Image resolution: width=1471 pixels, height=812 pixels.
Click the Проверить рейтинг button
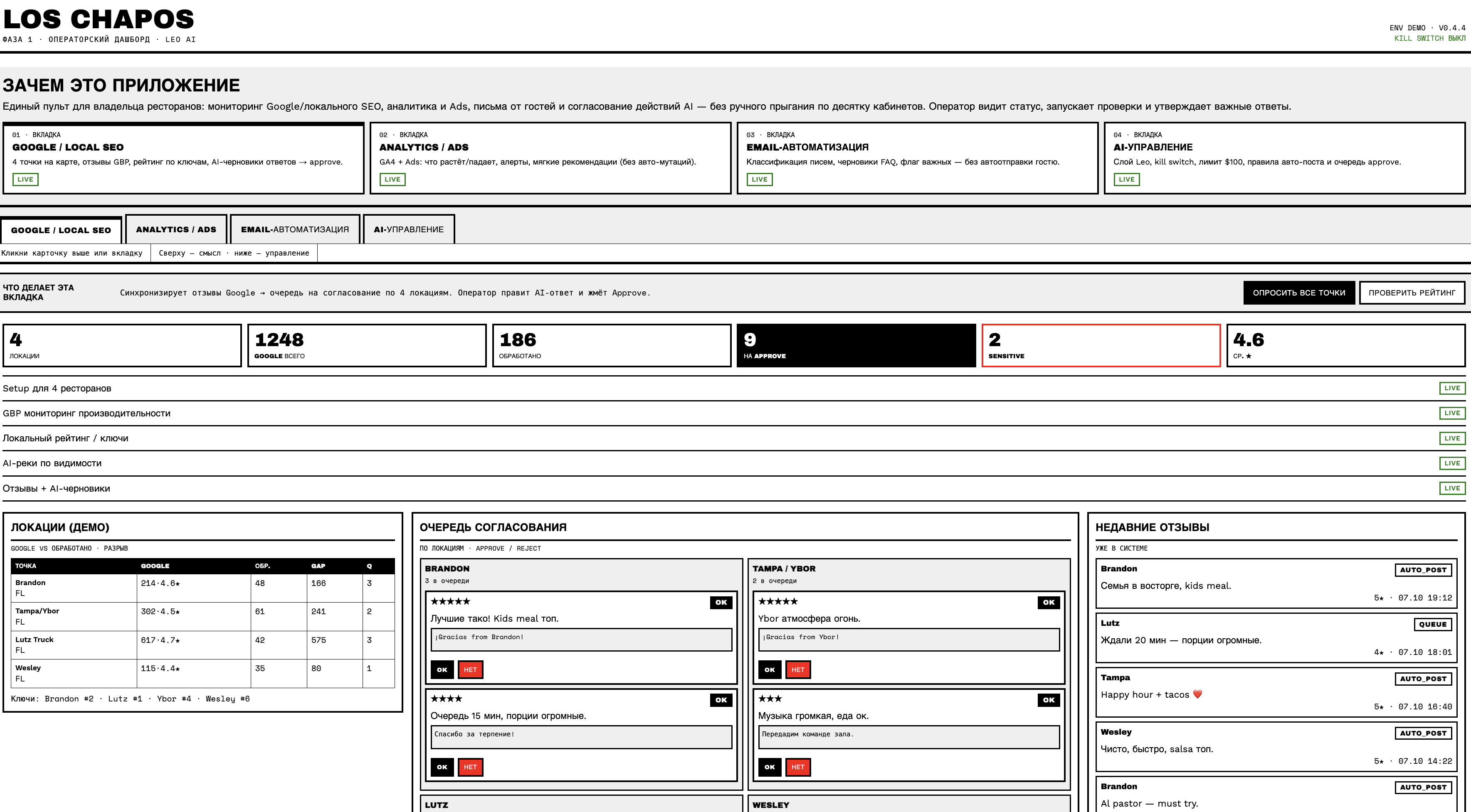coord(1412,293)
